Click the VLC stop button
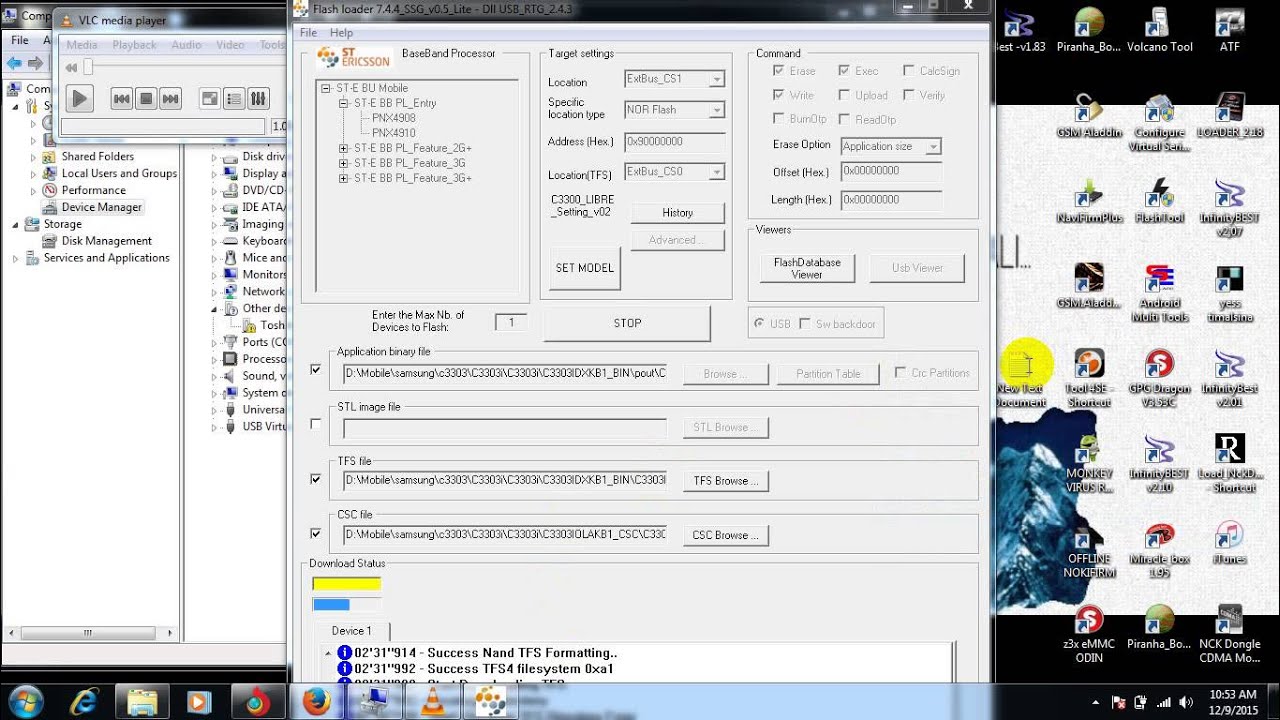The width and height of the screenshot is (1280, 720). 146,98
